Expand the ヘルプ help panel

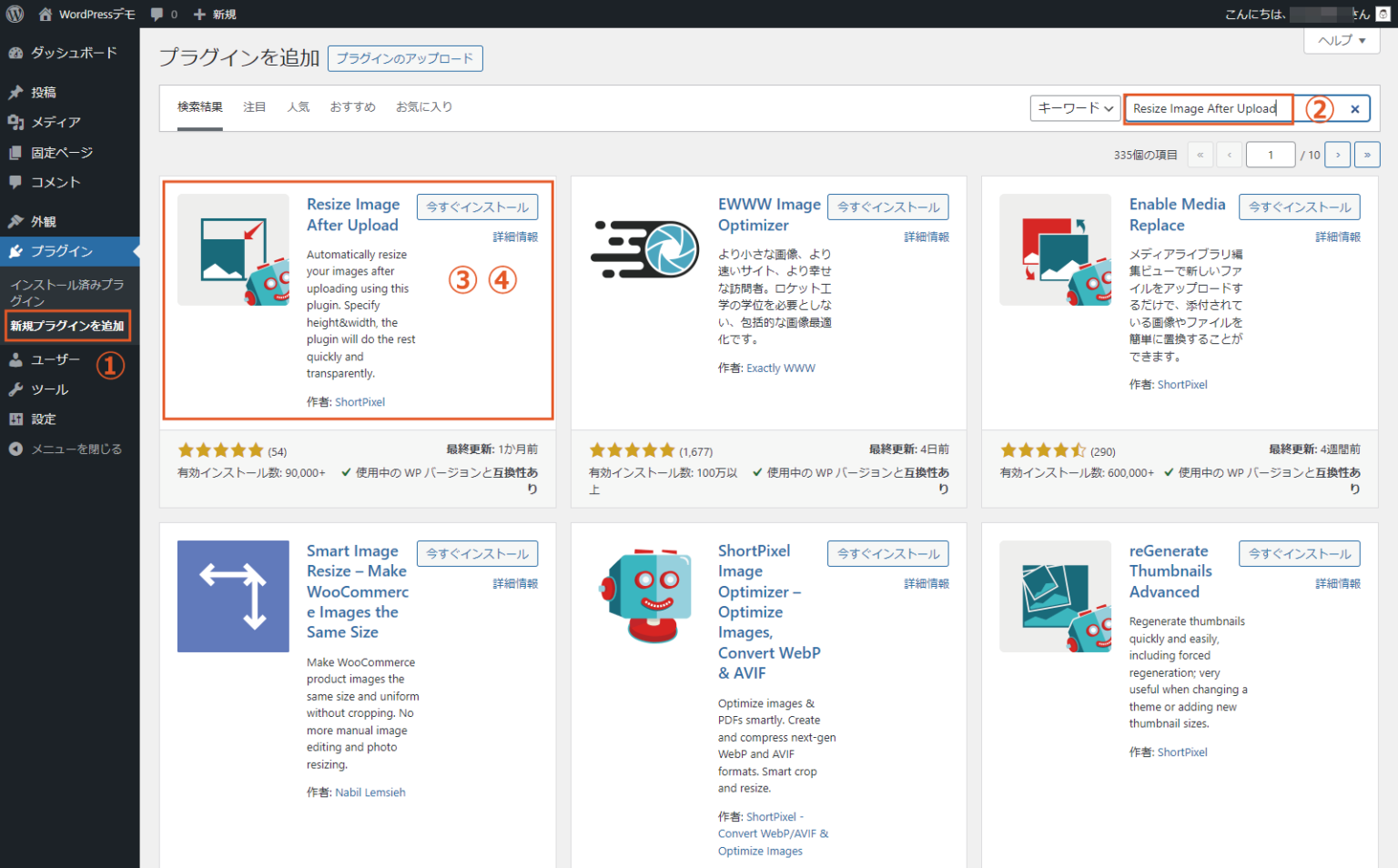pyautogui.click(x=1342, y=40)
